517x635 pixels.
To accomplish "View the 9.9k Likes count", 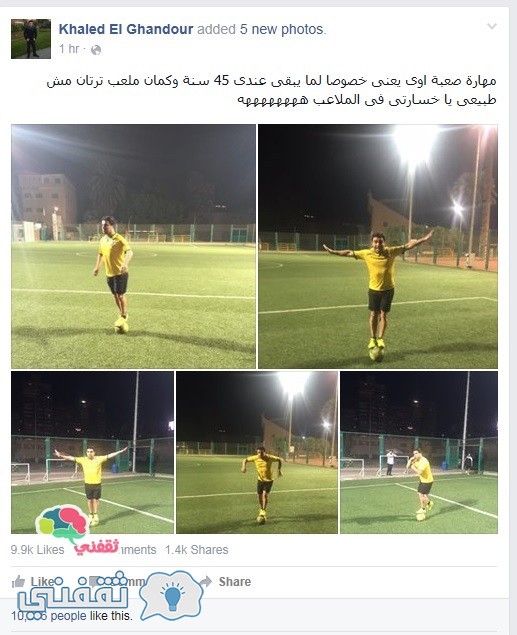I will click(37, 550).
